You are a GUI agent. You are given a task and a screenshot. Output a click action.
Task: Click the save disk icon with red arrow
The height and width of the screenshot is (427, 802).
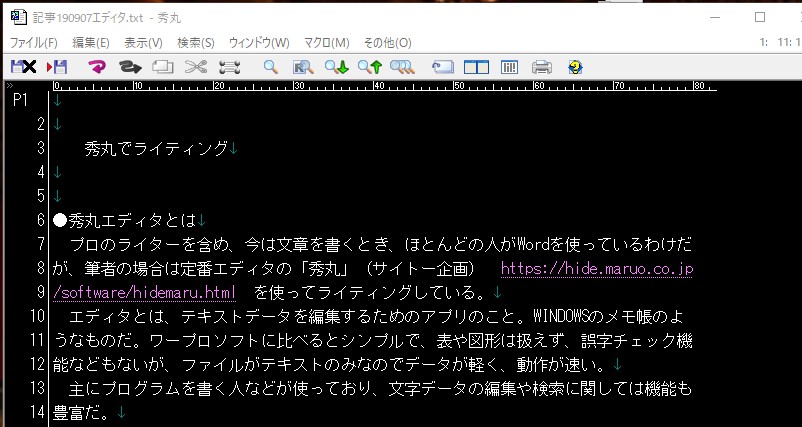(57, 66)
